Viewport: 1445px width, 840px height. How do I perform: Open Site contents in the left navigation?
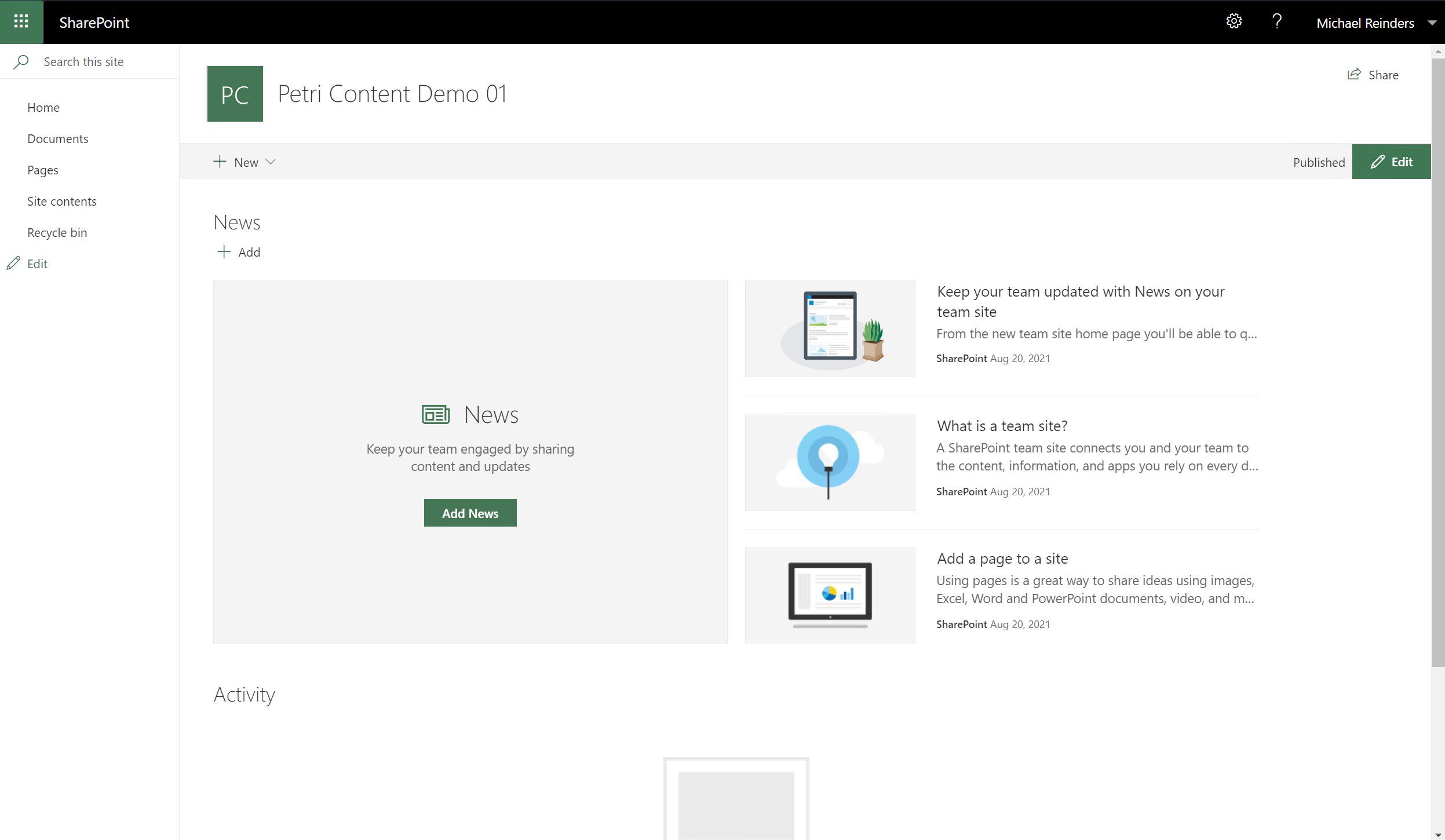pyautogui.click(x=62, y=202)
